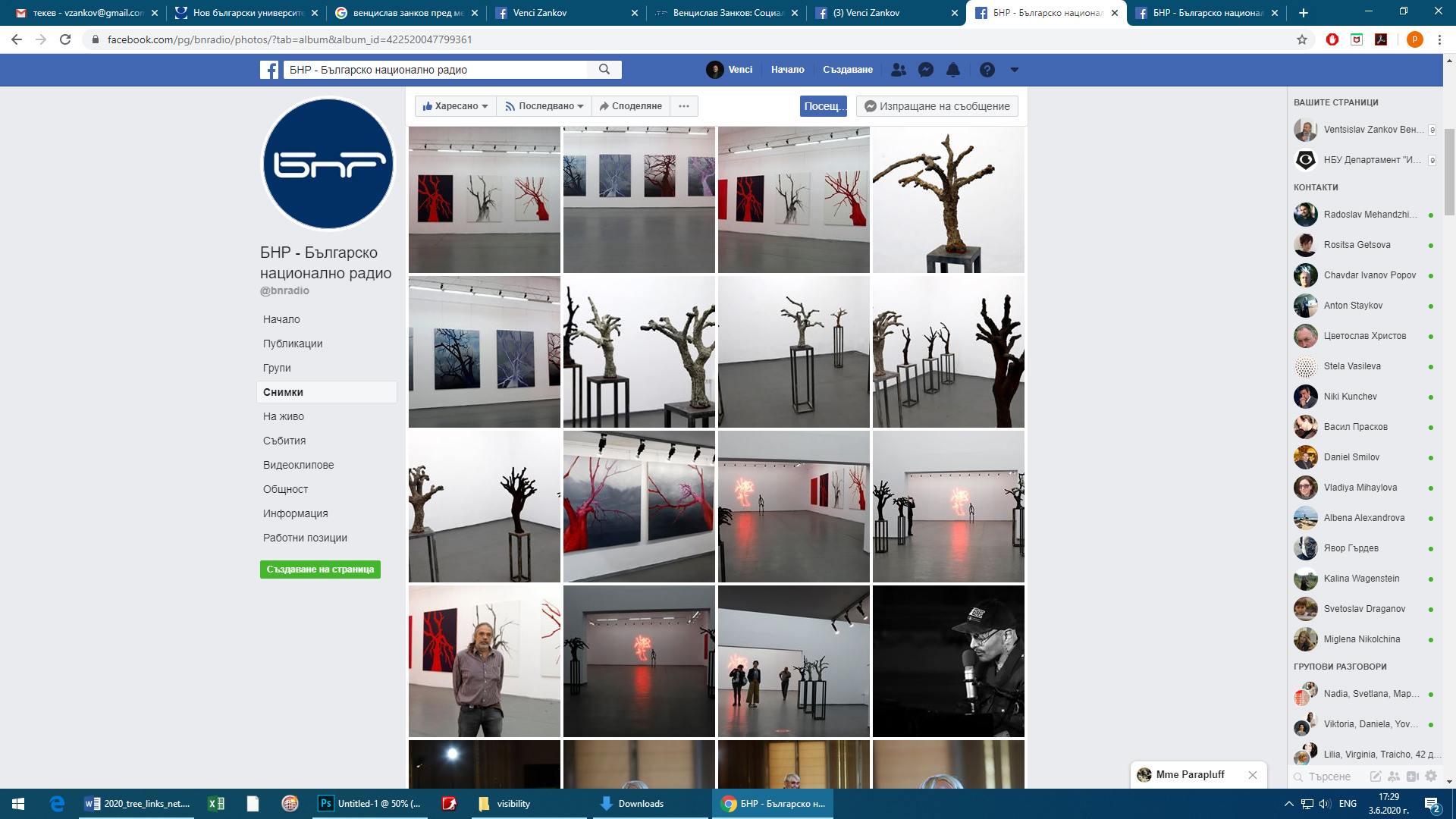The width and height of the screenshot is (1456, 819).
Task: Open black-and-white photo of man with microphone
Action: [949, 661]
